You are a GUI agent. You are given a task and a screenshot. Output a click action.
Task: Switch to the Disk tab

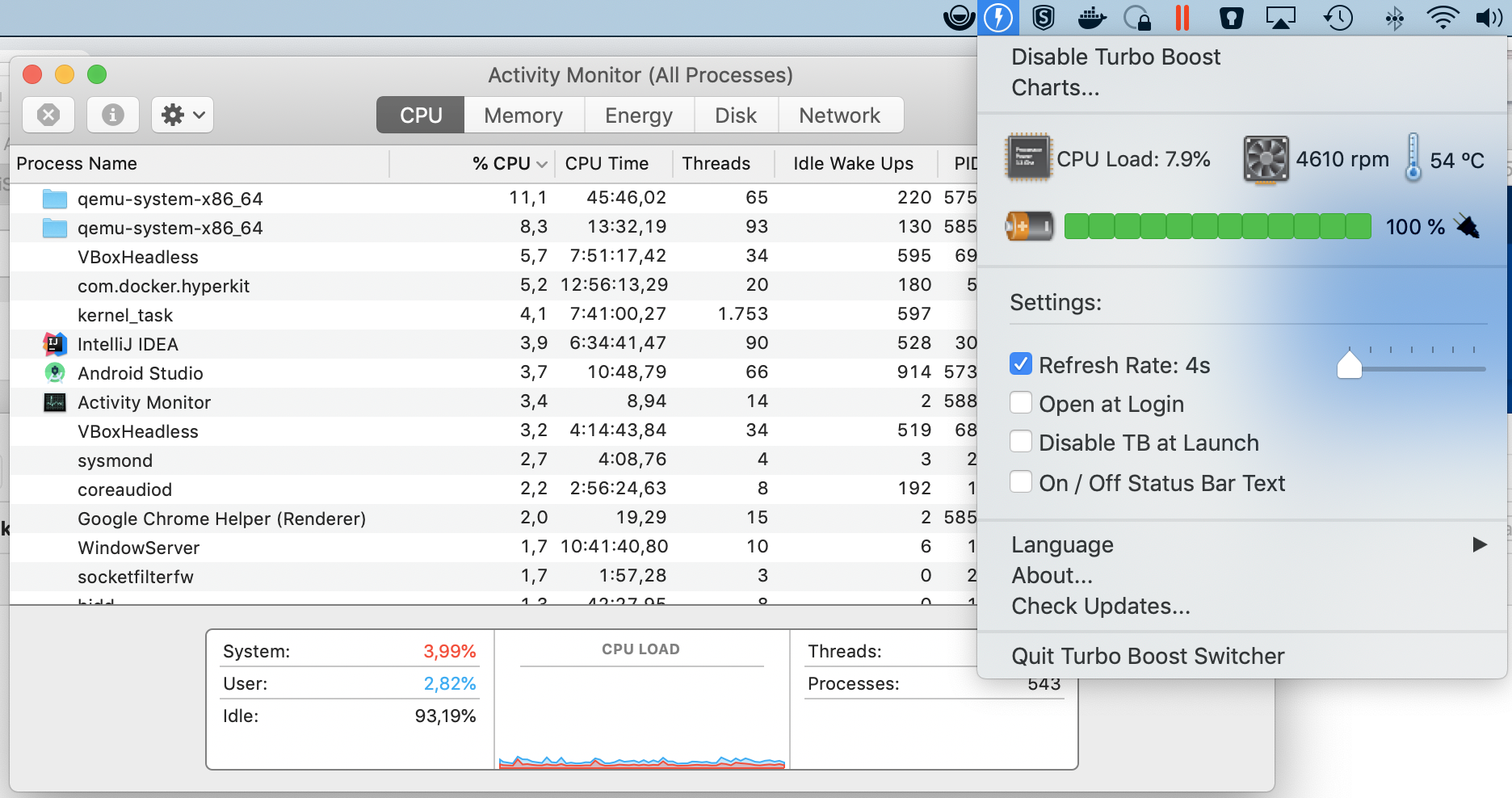click(736, 115)
